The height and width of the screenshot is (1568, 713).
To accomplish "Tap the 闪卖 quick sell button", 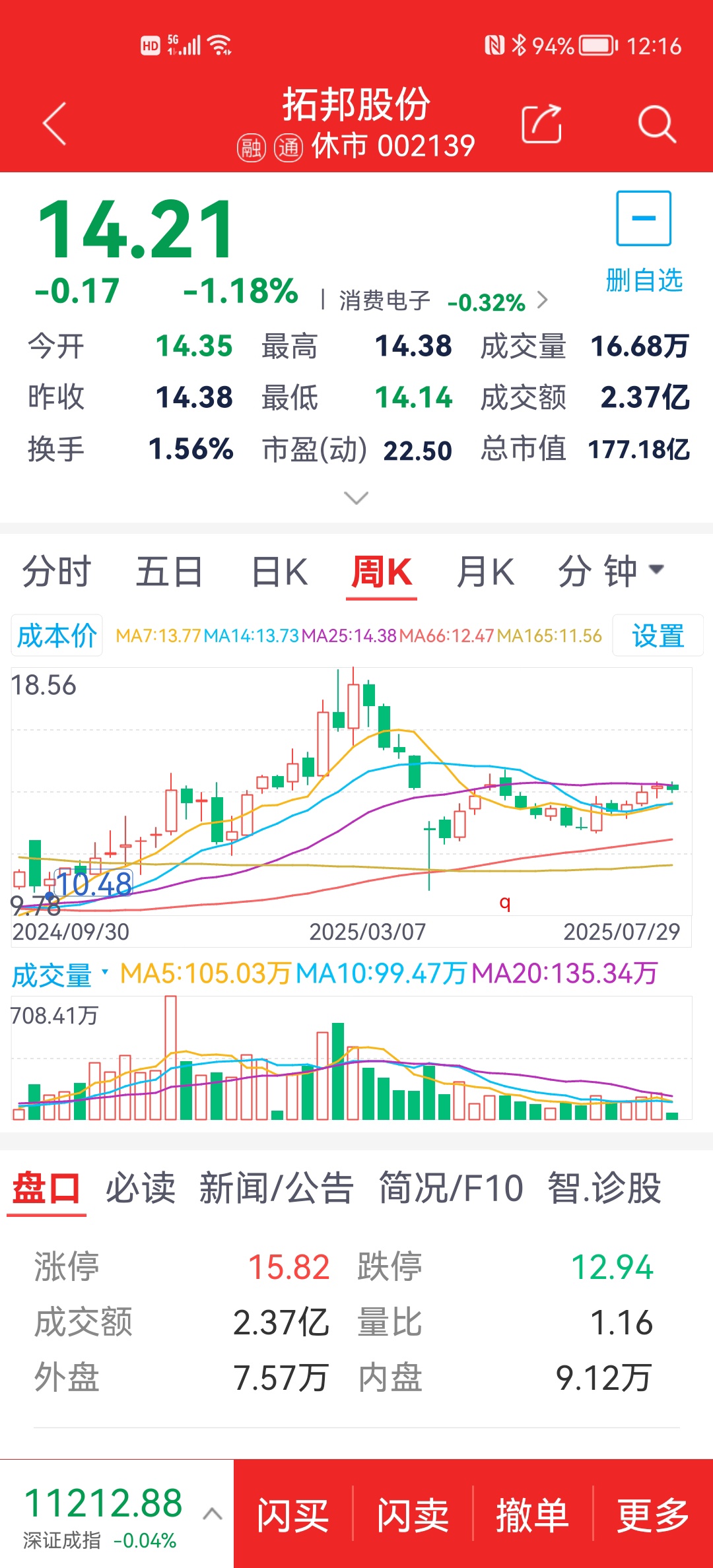I will 413,1515.
